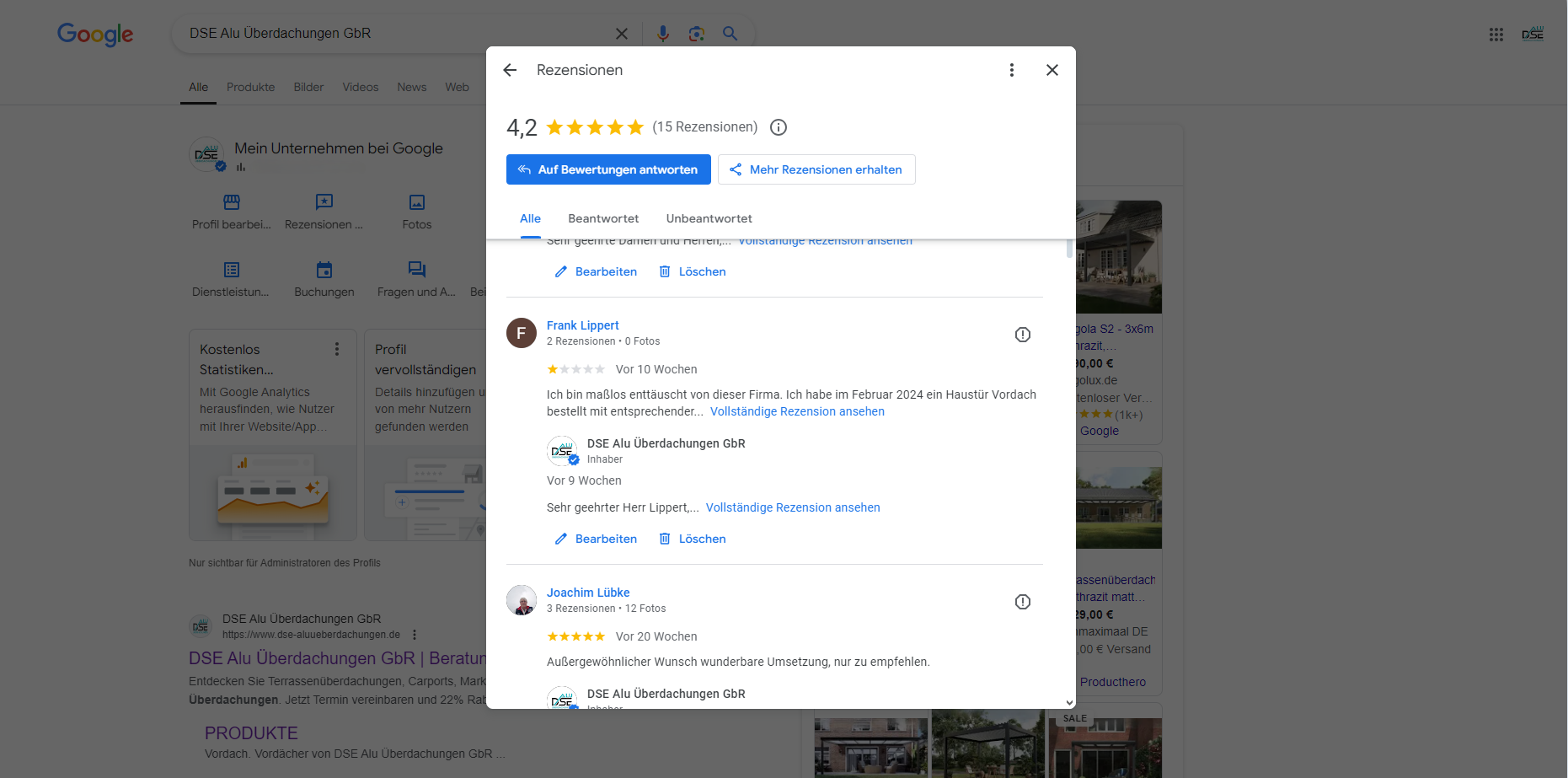Open the Bilder search tab
Screen dimensions: 1568x778
coord(308,87)
